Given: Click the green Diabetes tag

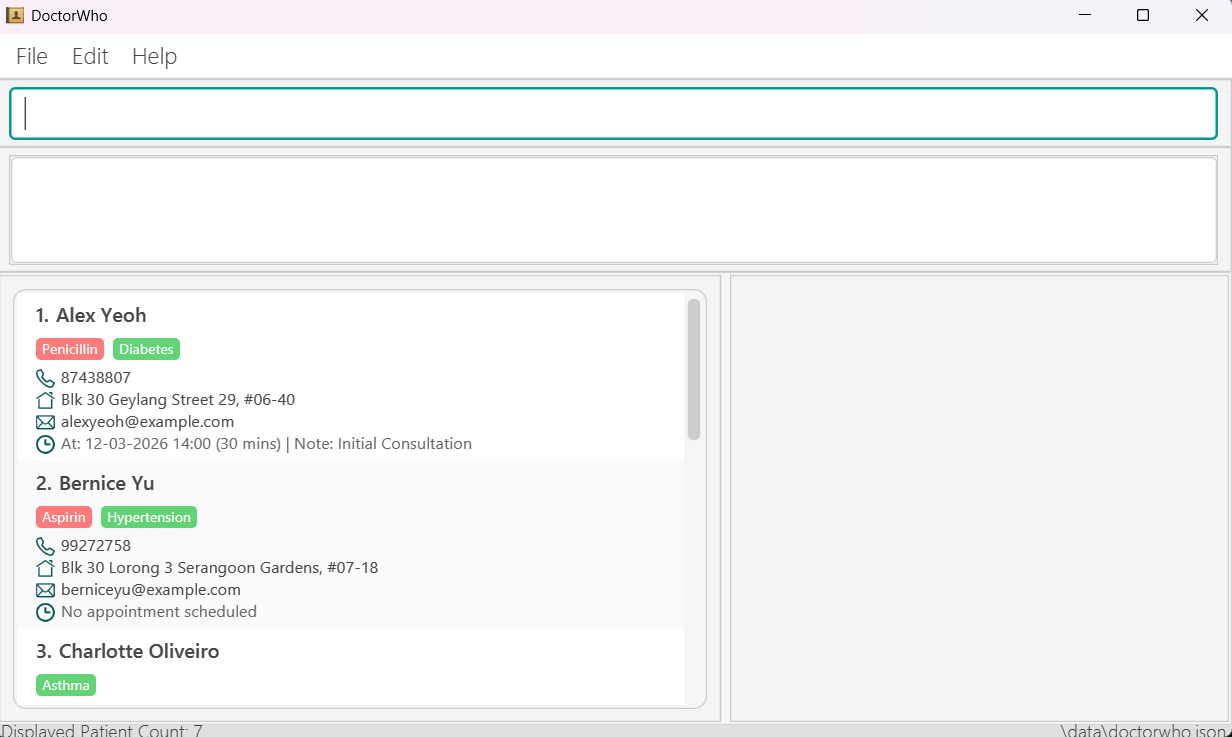Looking at the screenshot, I should click(x=146, y=349).
